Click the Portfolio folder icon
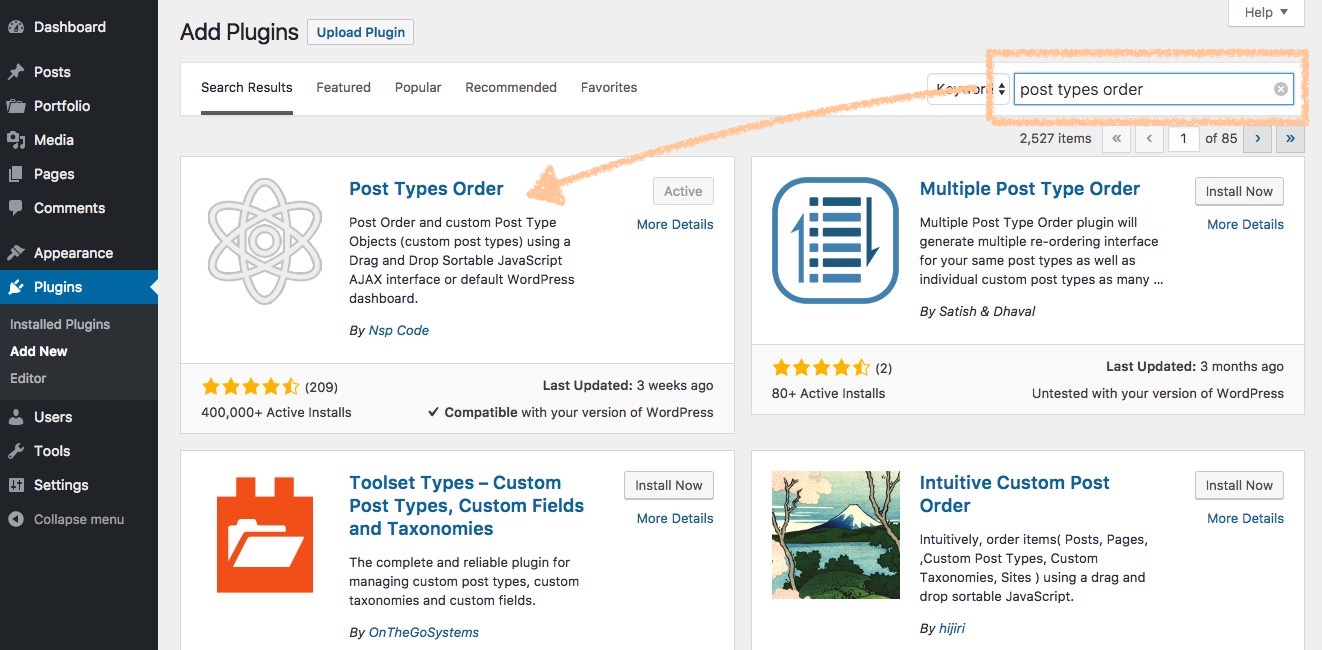 [x=16, y=106]
